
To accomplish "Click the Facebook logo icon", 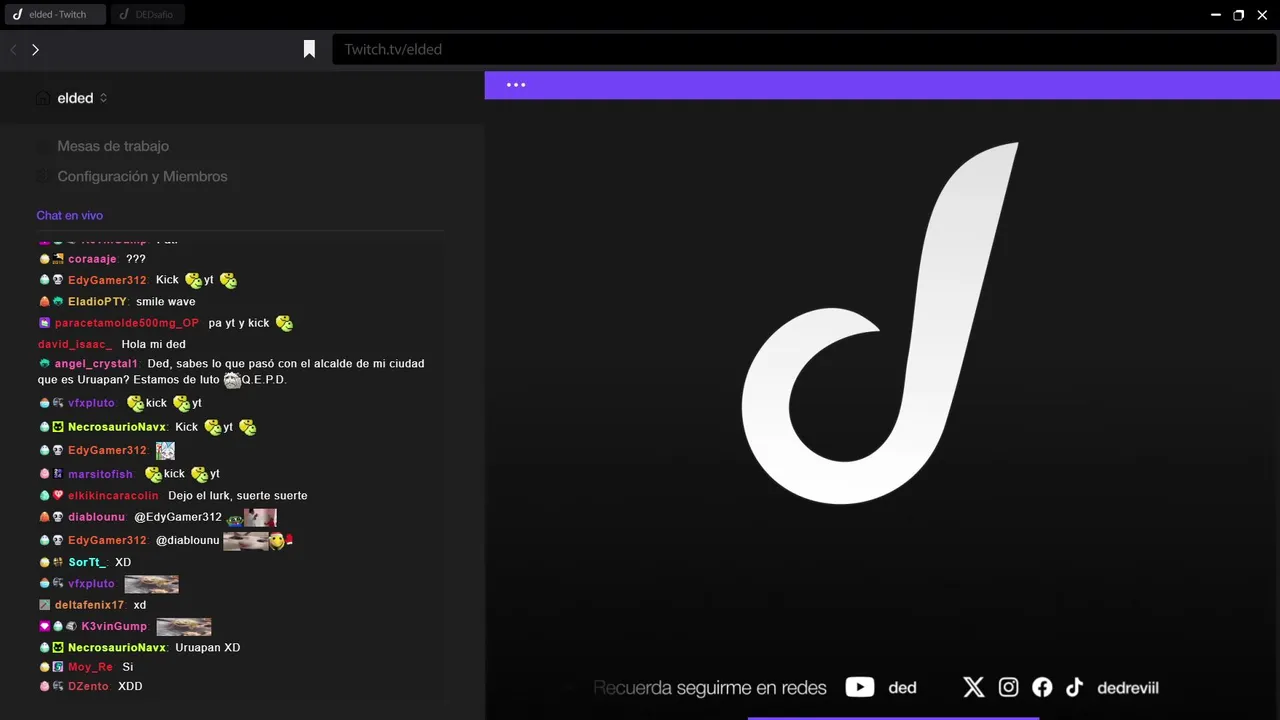I will coord(1042,687).
